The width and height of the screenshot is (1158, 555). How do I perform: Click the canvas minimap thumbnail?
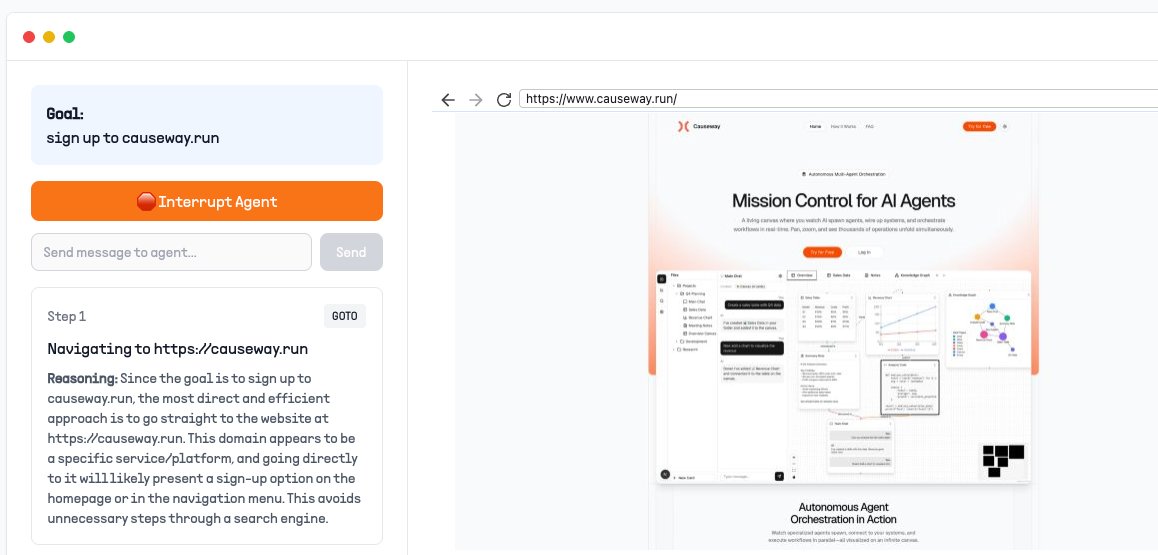1004,461
